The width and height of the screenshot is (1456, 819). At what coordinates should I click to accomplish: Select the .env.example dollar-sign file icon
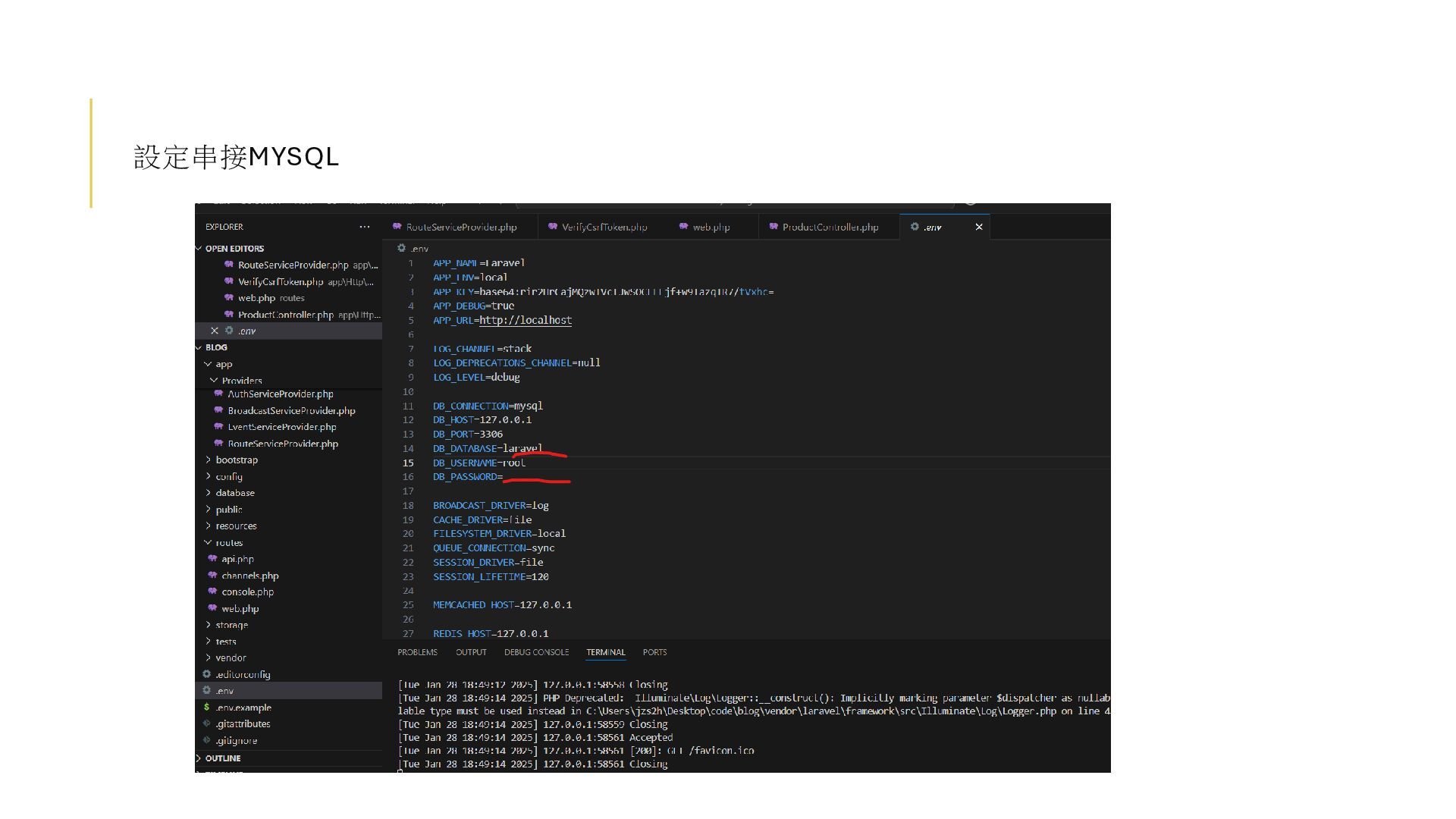pyautogui.click(x=206, y=707)
